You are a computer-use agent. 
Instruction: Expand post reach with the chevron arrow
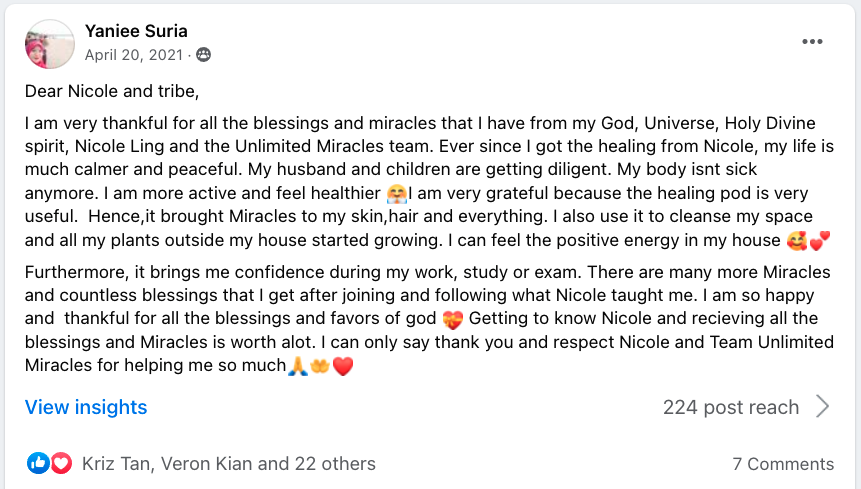[x=823, y=406]
